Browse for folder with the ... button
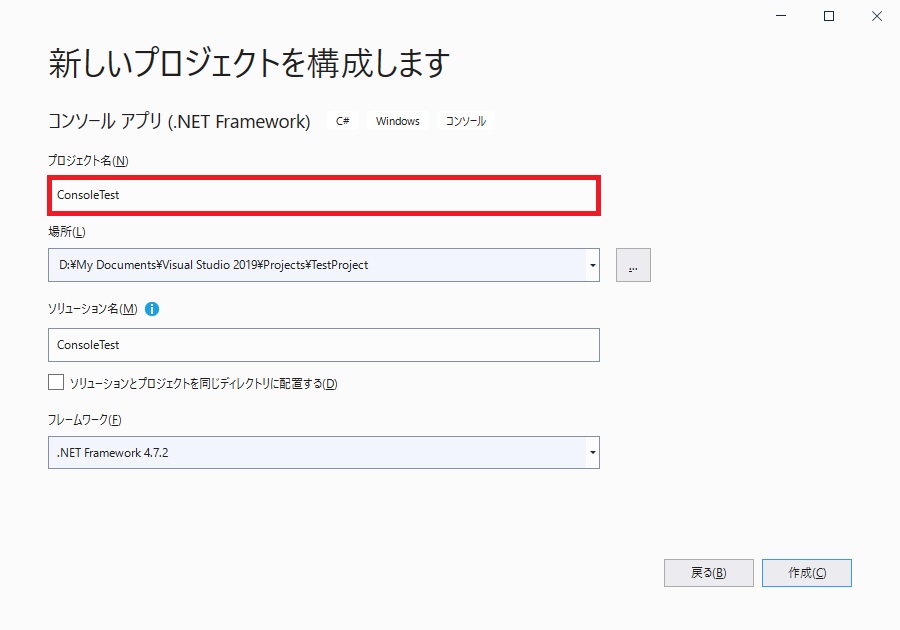 [633, 265]
